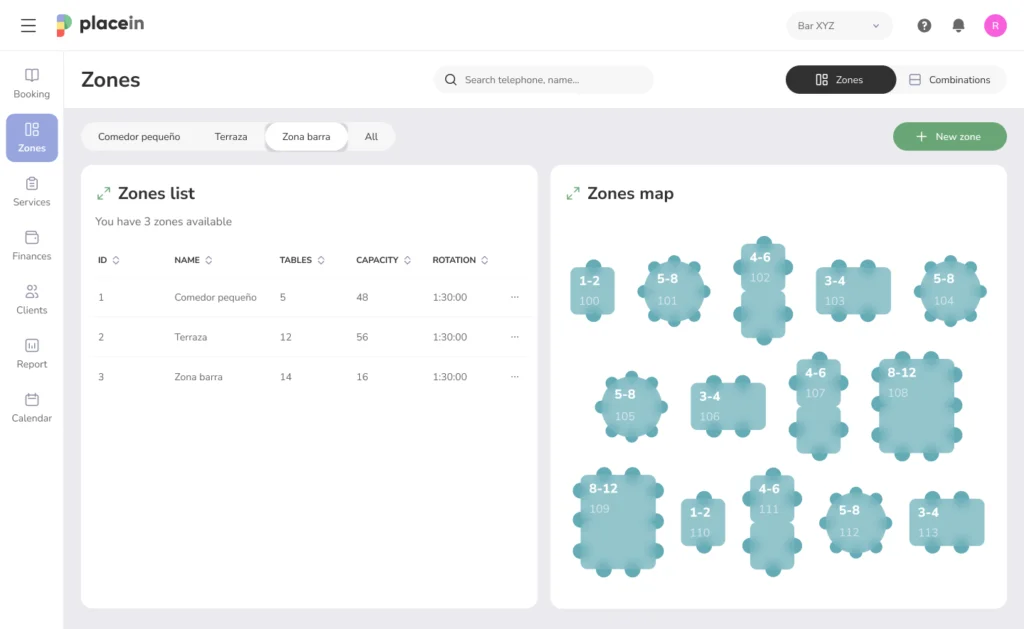
Task: Switch to Terraza tab
Action: click(231, 137)
